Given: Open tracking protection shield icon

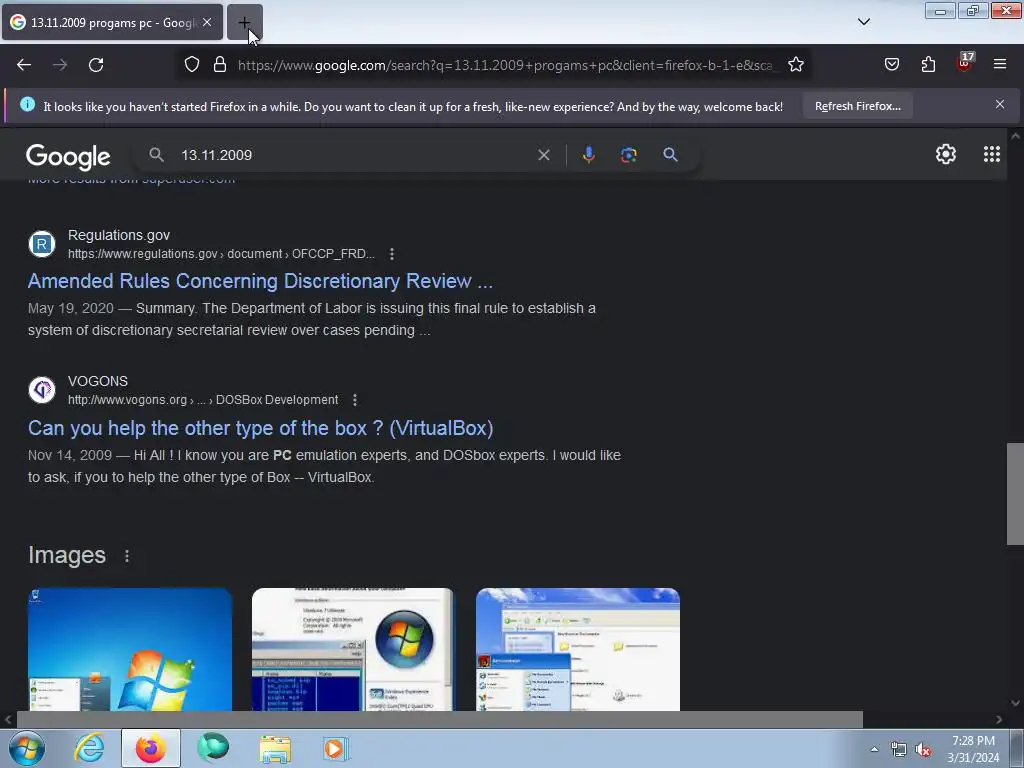Looking at the screenshot, I should pyautogui.click(x=191, y=65).
